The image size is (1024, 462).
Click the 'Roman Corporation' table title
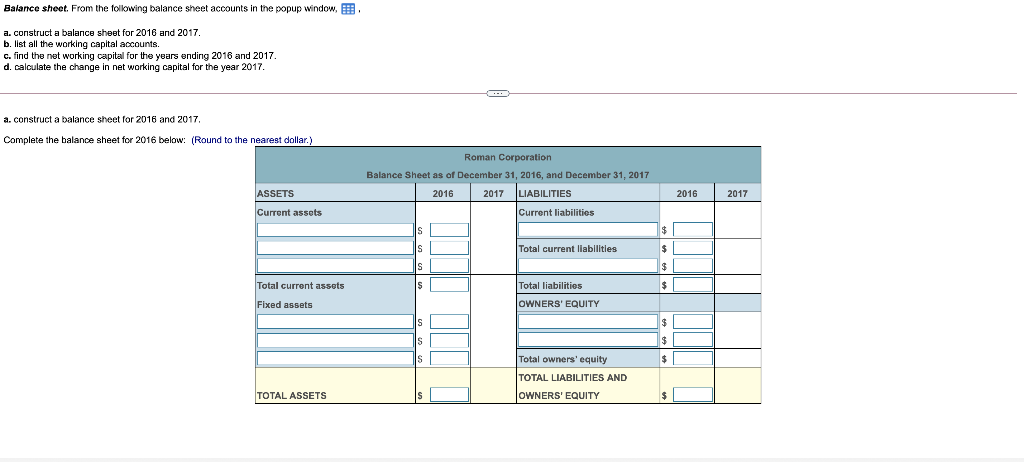pos(507,157)
